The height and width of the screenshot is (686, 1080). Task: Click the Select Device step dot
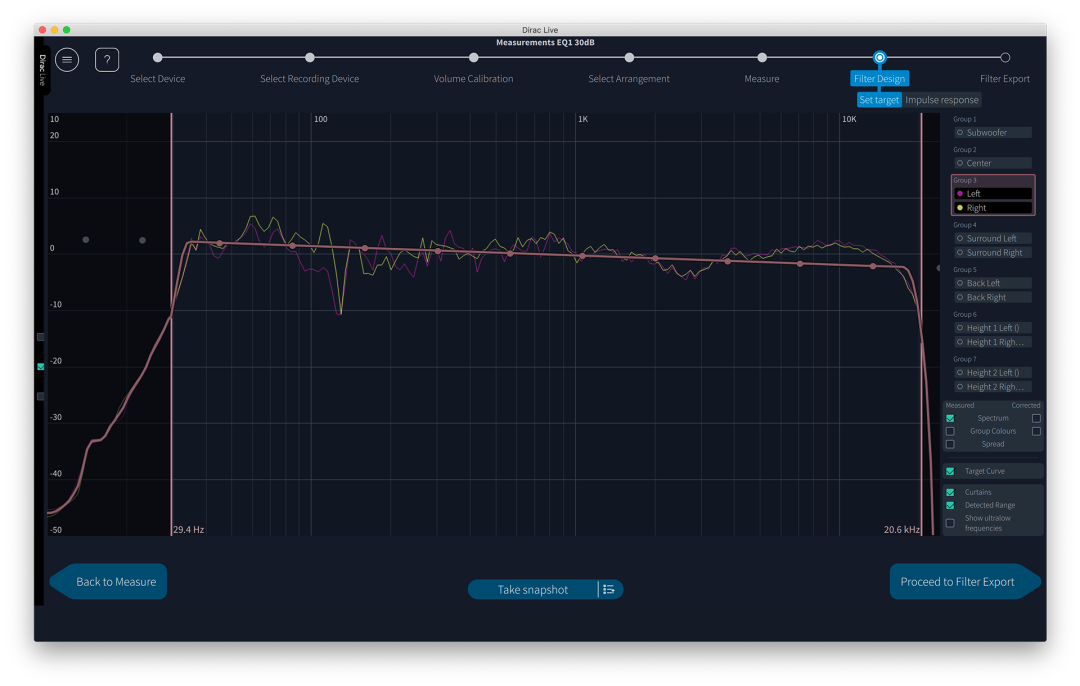[x=158, y=58]
